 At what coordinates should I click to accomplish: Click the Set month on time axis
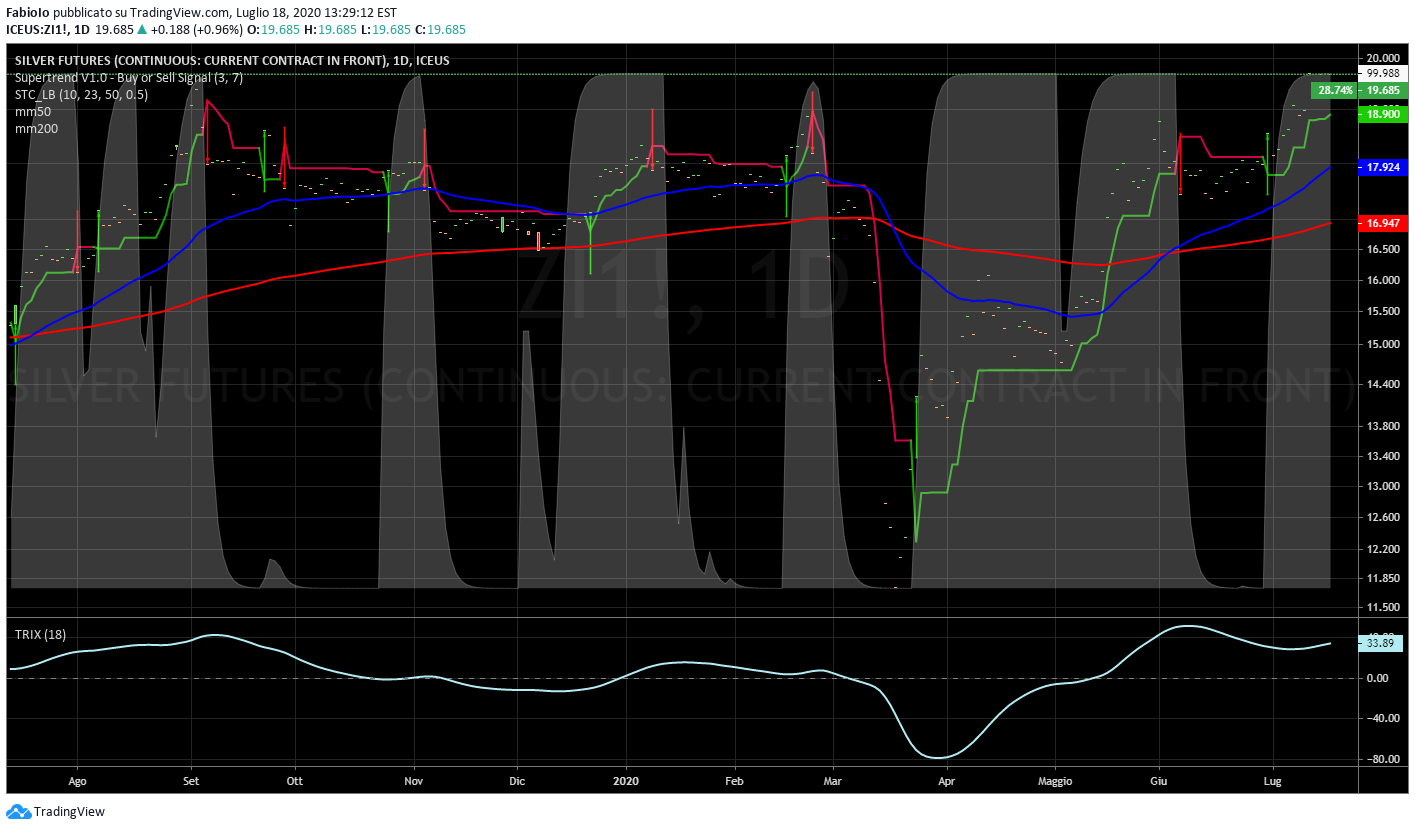[x=193, y=780]
